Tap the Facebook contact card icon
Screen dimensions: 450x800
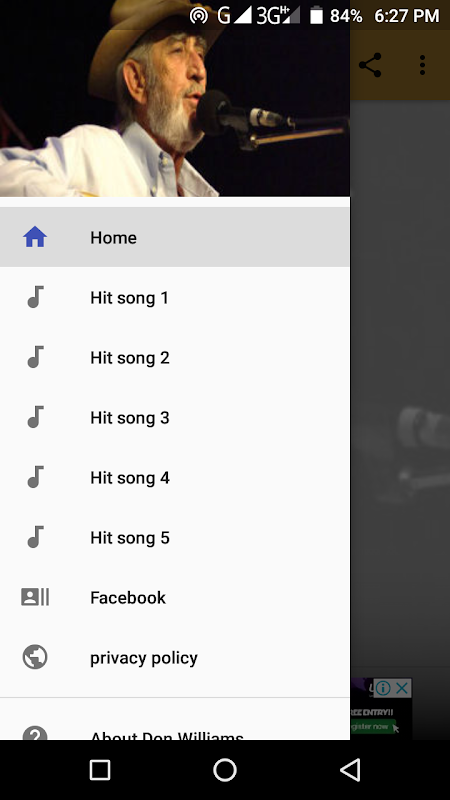pyautogui.click(x=35, y=597)
